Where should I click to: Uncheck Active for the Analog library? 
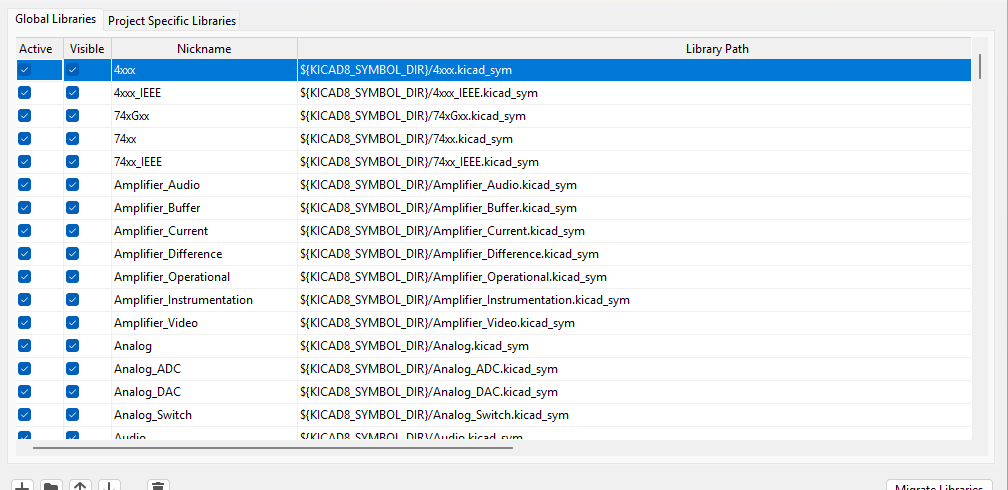tap(24, 346)
